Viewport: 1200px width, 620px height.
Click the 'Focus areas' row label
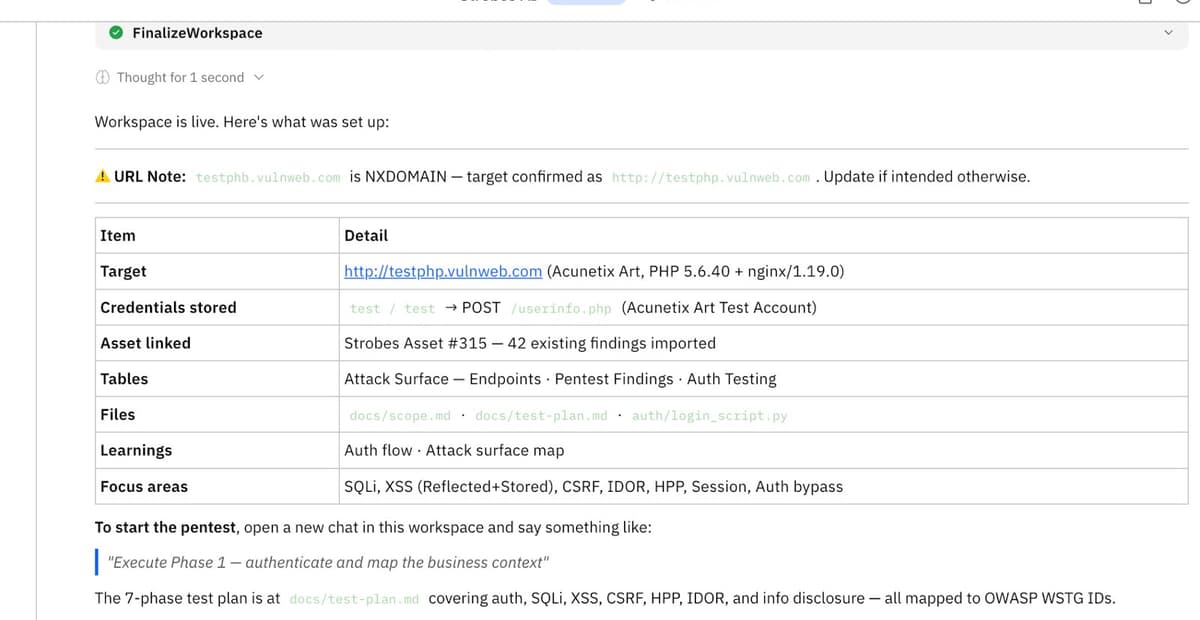[x=144, y=487]
